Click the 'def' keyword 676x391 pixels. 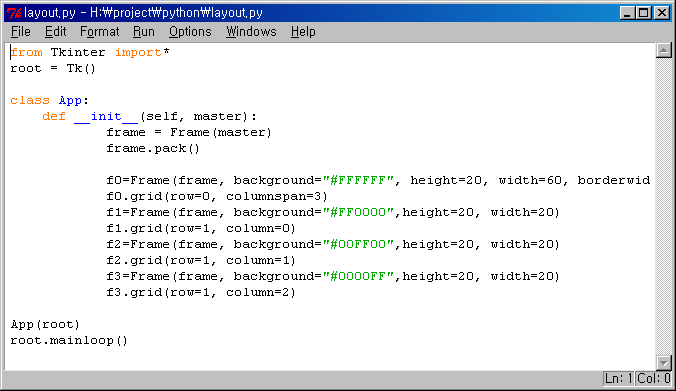point(54,116)
